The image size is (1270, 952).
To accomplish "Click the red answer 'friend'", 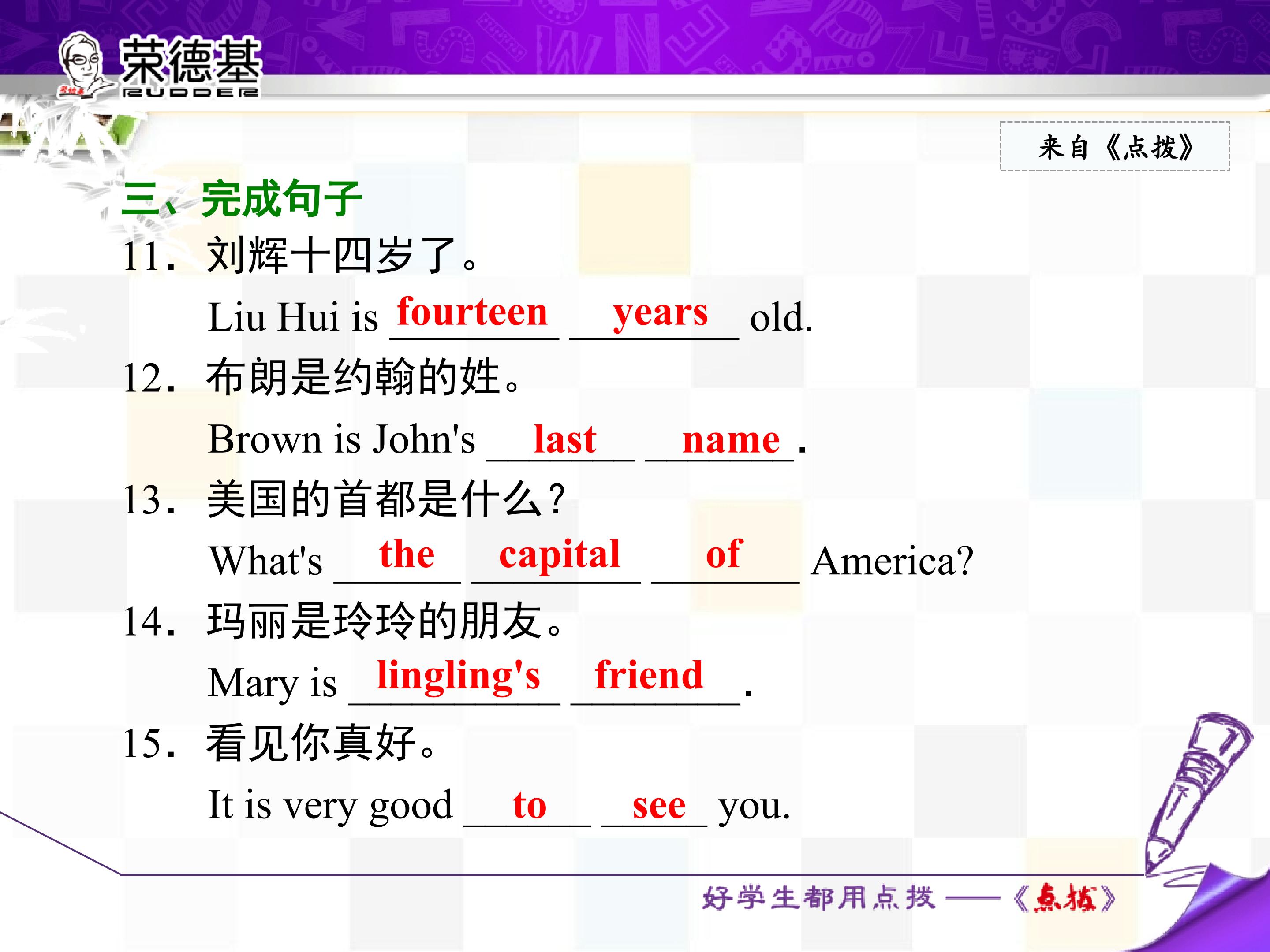I will point(649,675).
